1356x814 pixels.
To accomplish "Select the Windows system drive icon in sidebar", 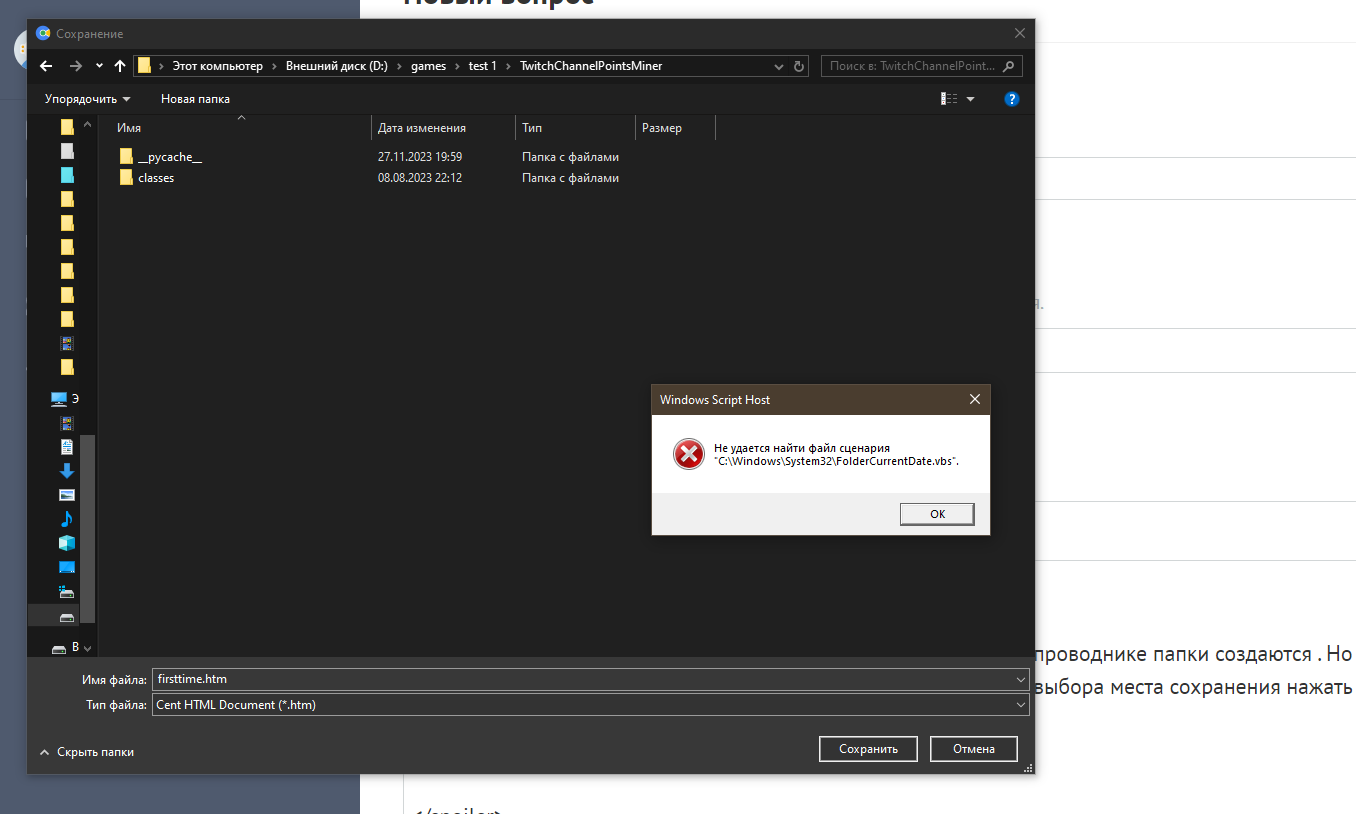I will (67, 591).
